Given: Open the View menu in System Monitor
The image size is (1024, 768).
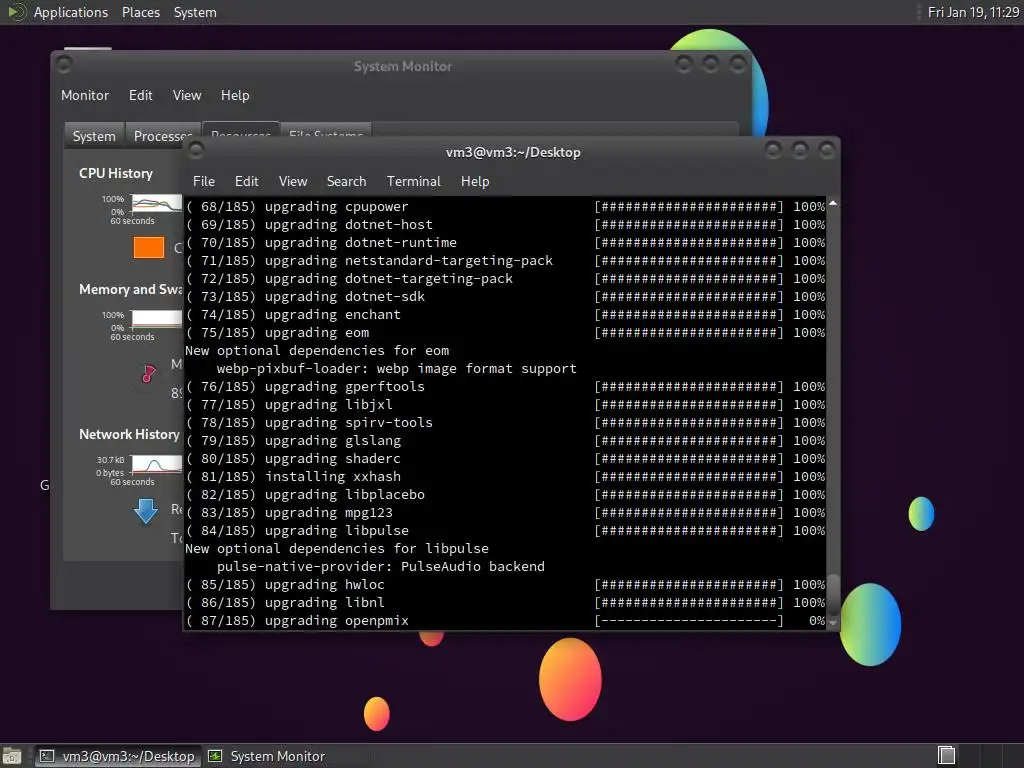Looking at the screenshot, I should (187, 95).
